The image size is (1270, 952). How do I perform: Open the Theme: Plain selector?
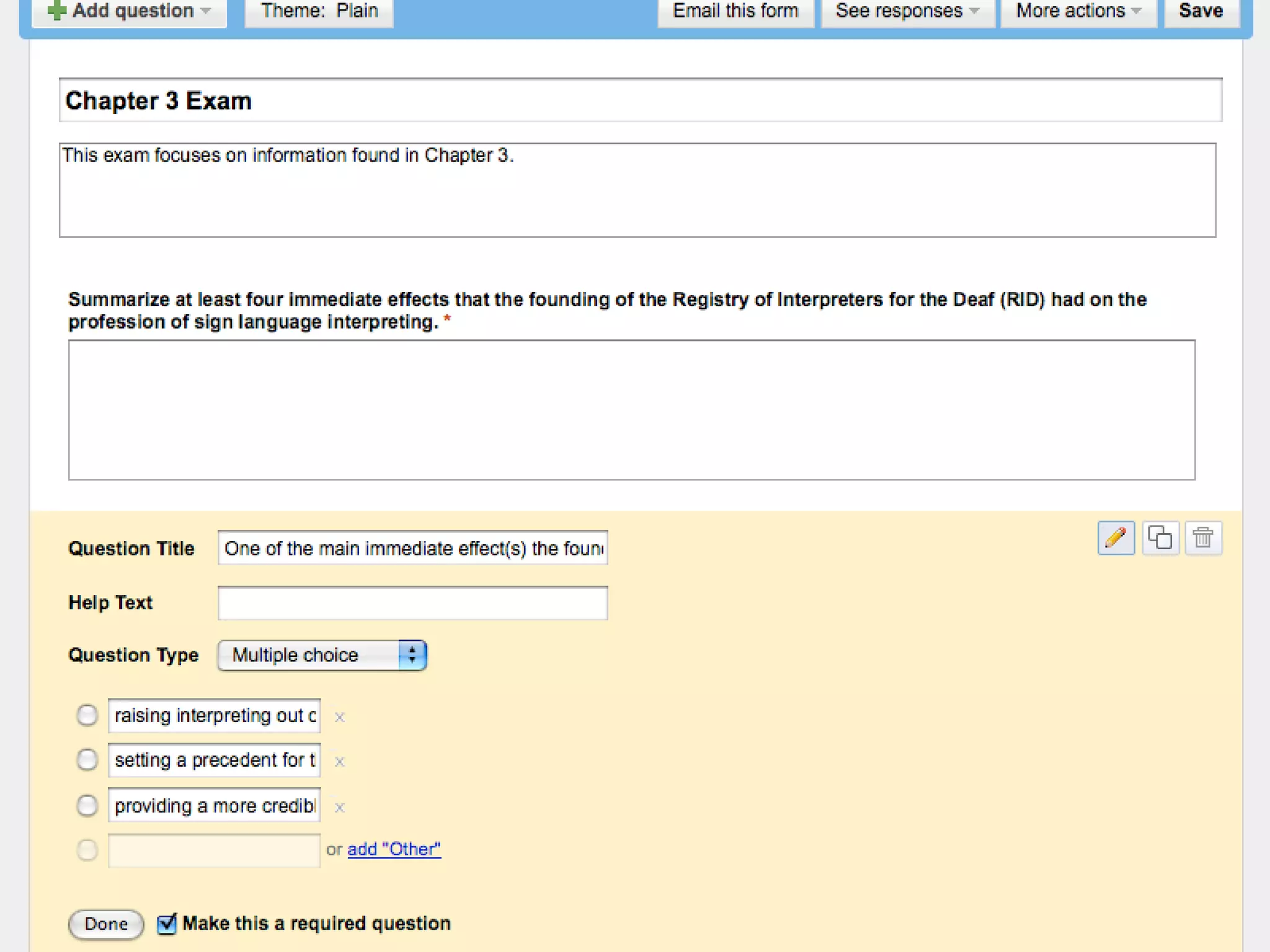click(x=319, y=11)
